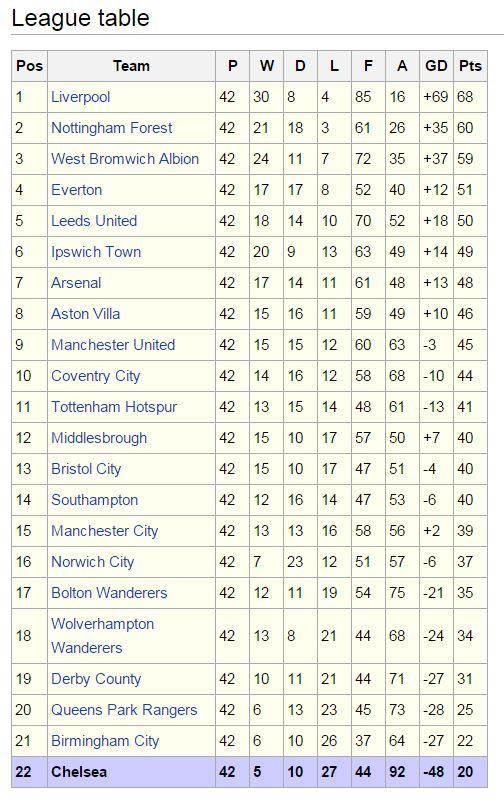
Task: Open the Manchester City link
Action: (x=105, y=531)
